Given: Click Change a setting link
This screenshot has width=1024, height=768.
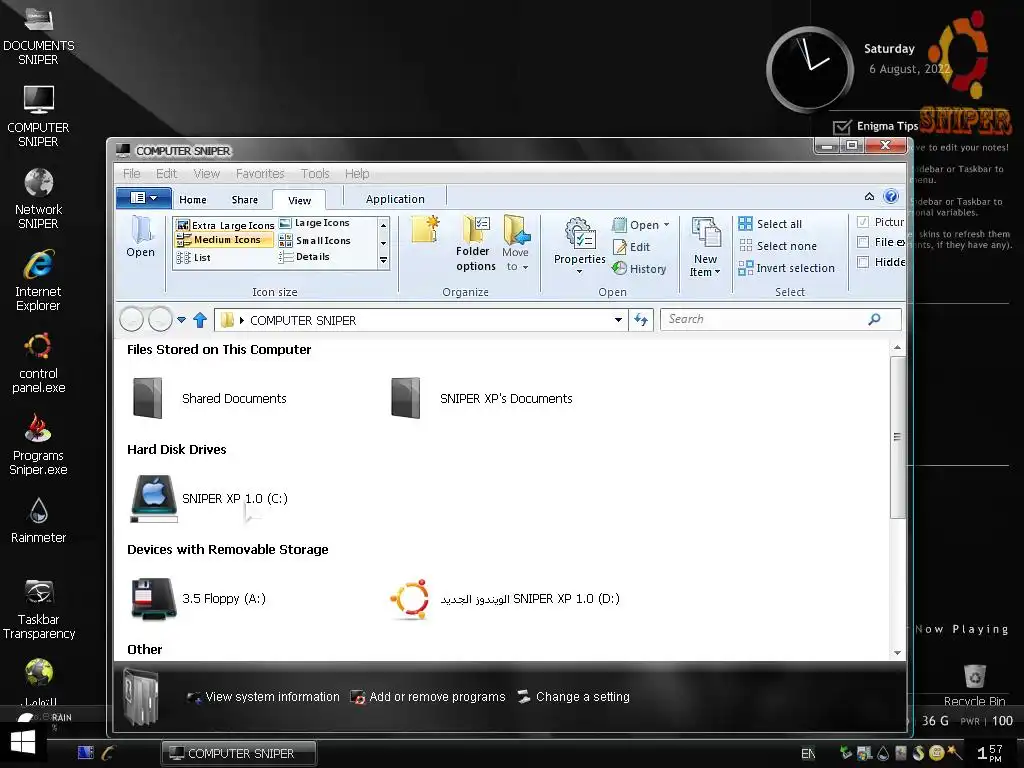Looking at the screenshot, I should (x=573, y=697).
